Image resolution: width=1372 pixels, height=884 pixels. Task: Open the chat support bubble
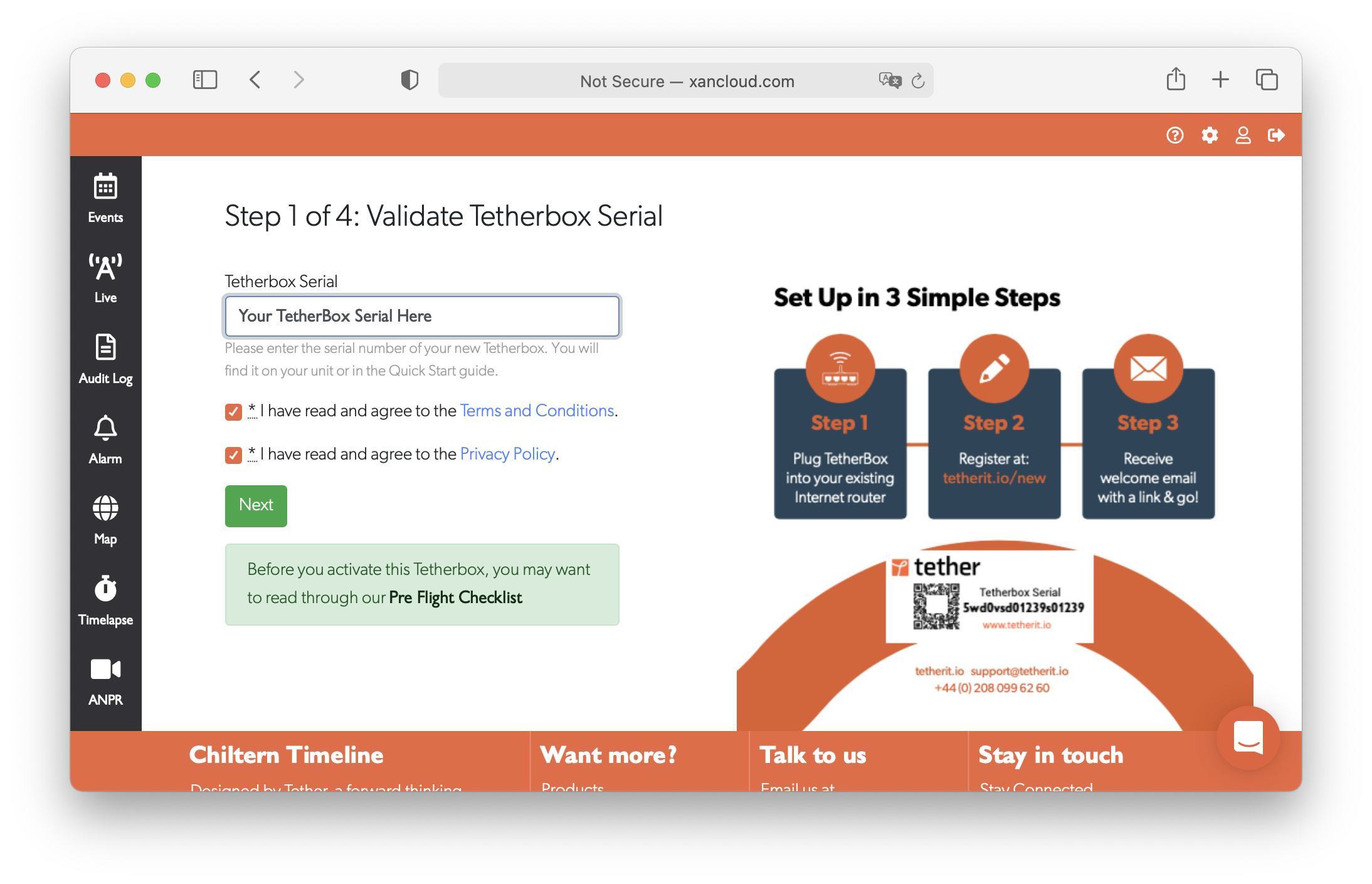coord(1248,738)
